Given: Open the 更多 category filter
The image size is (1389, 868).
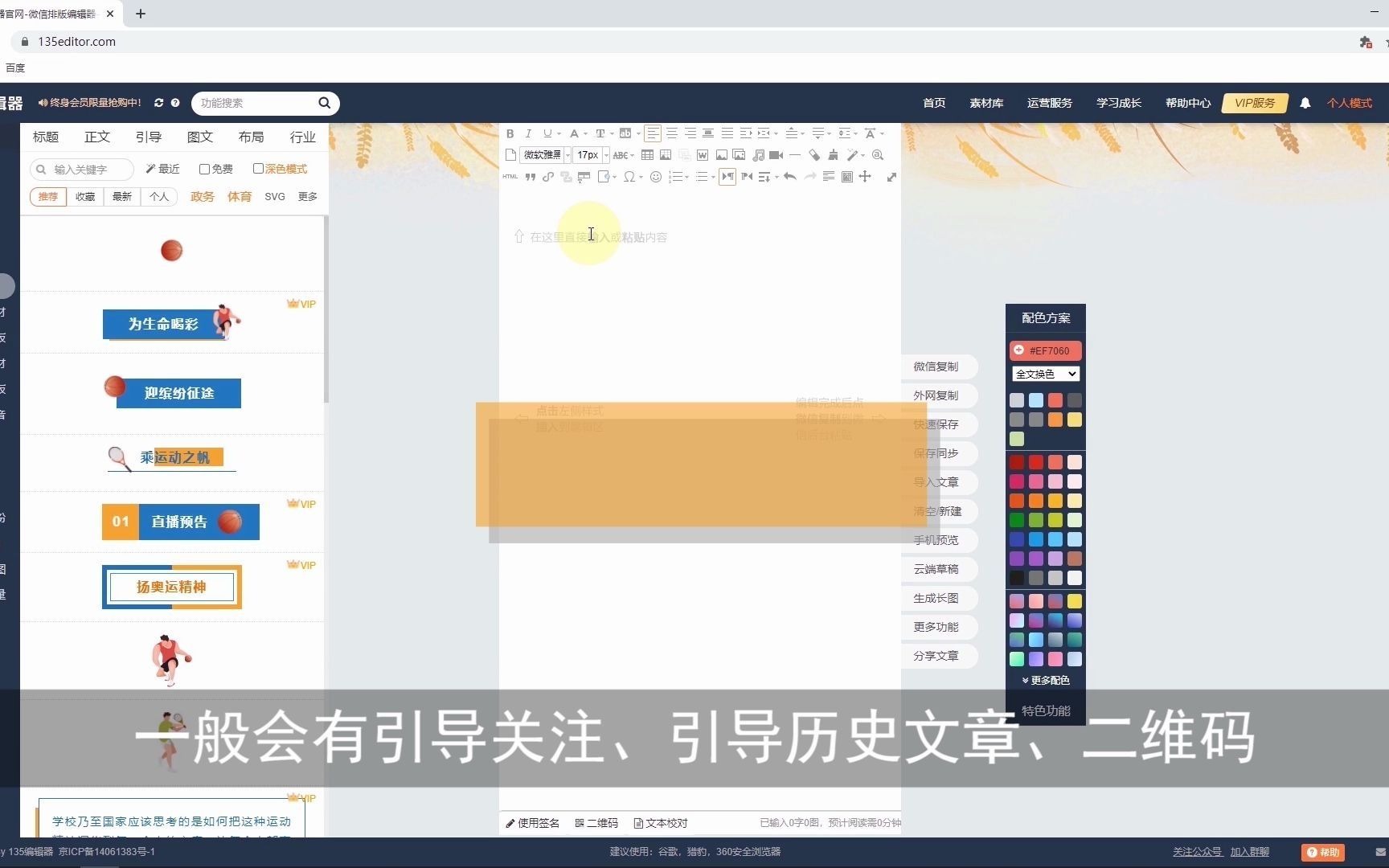Looking at the screenshot, I should (308, 196).
